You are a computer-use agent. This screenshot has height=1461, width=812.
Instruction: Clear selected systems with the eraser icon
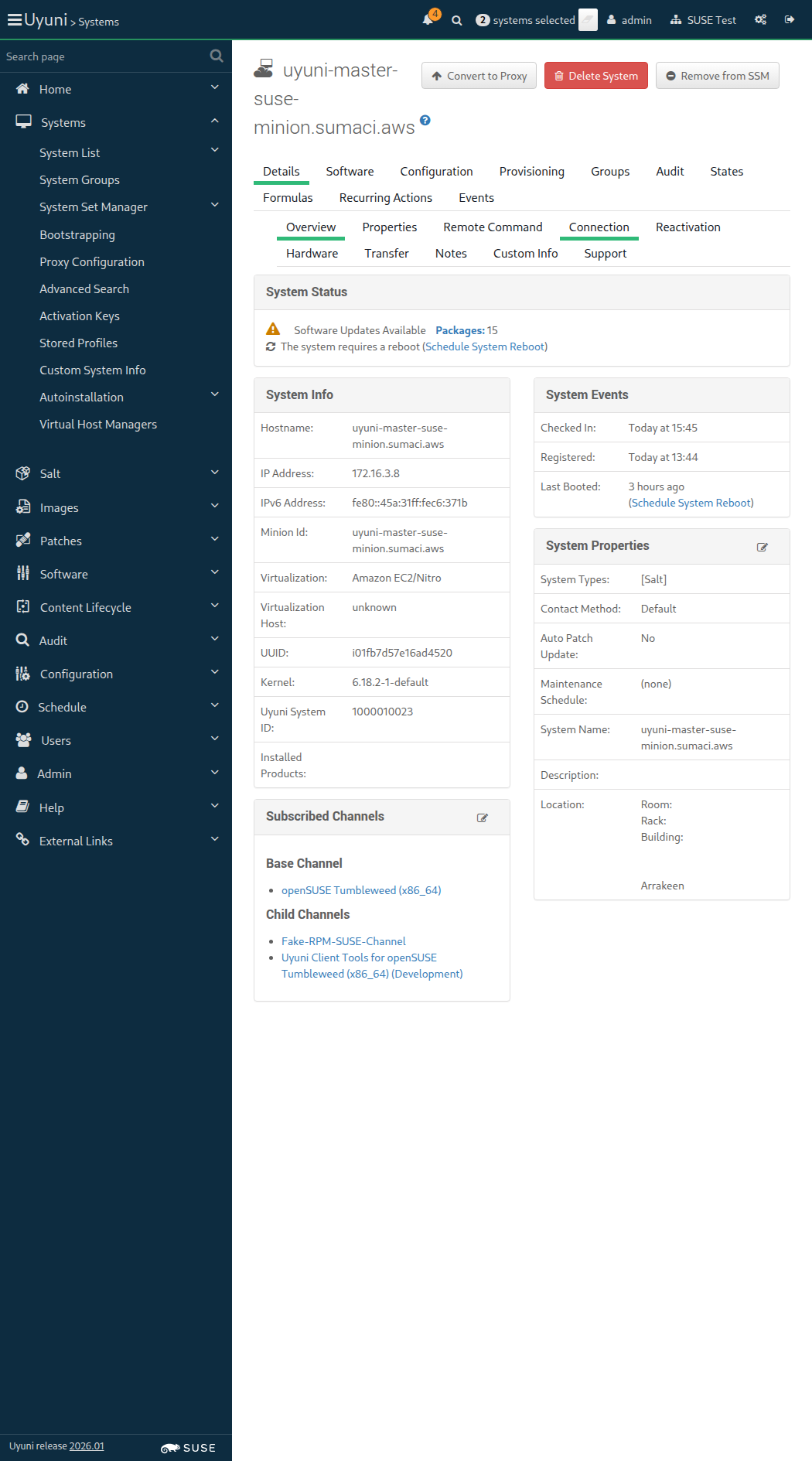[x=588, y=20]
